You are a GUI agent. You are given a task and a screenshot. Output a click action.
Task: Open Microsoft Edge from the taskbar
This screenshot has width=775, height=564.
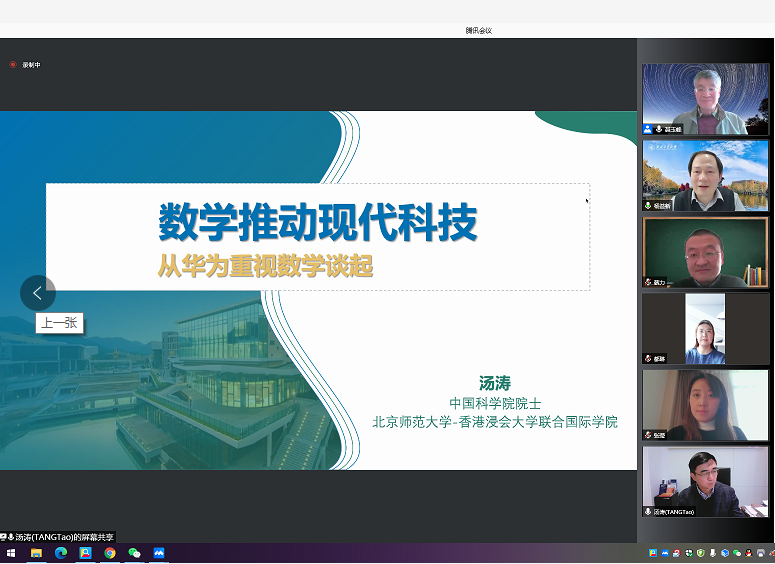(x=61, y=553)
